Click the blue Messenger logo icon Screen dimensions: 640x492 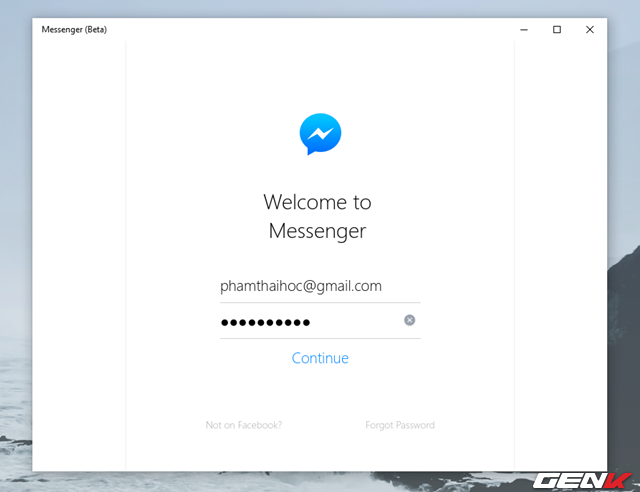click(x=320, y=134)
